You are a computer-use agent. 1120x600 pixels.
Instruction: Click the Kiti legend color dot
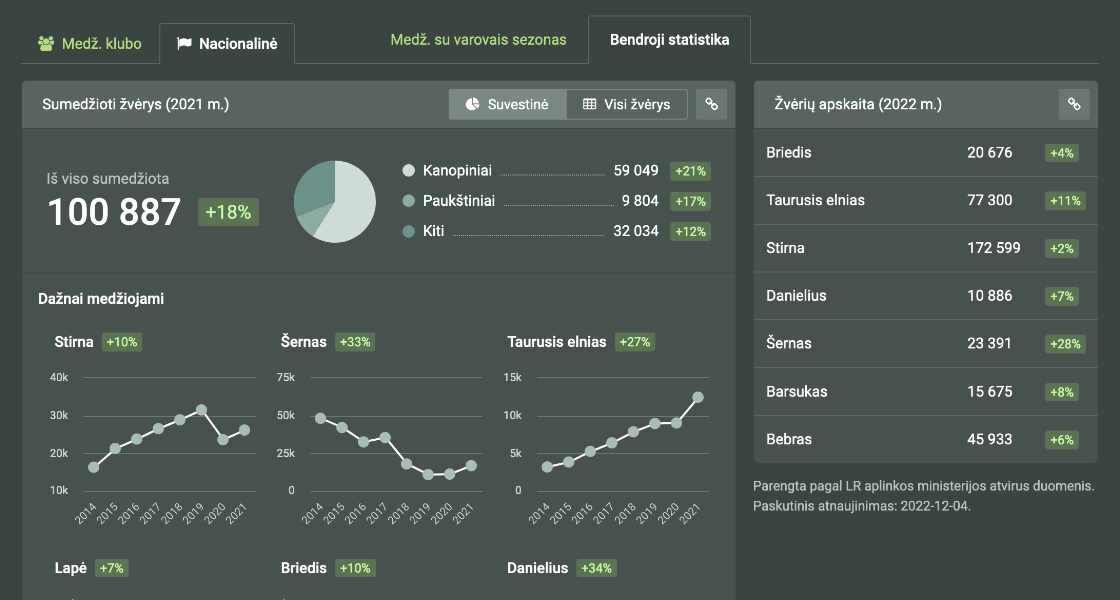(x=408, y=231)
